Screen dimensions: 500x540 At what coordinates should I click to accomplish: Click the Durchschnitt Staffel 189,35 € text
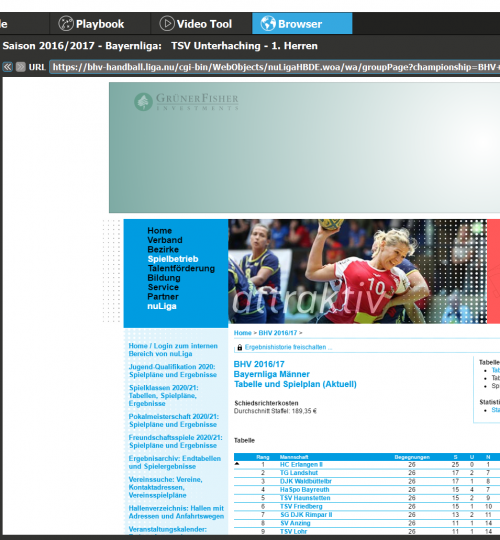[275, 411]
